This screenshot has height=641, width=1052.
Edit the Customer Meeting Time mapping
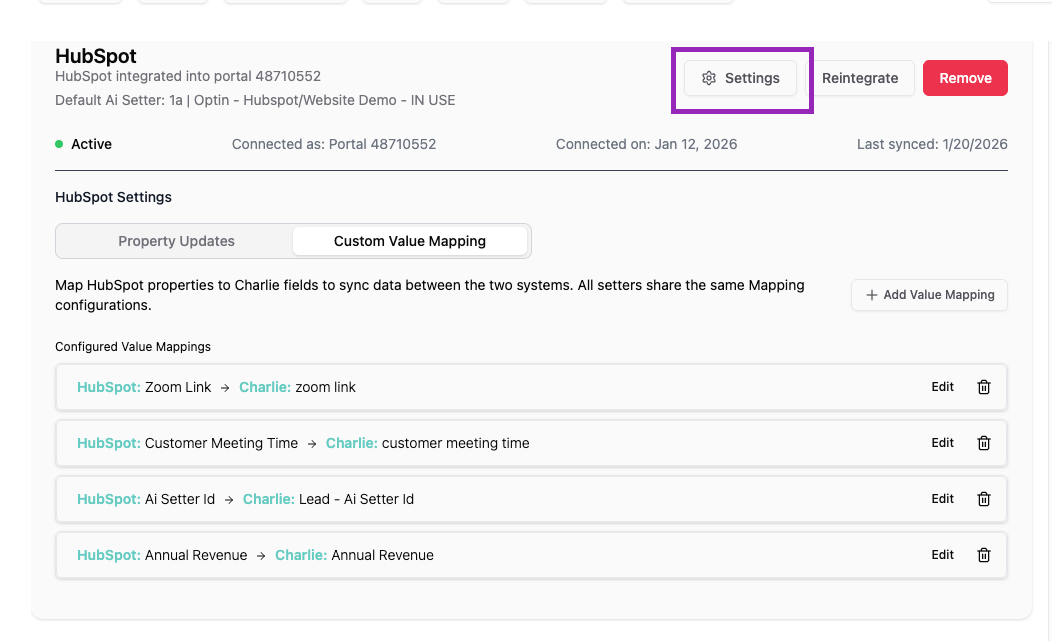942,443
